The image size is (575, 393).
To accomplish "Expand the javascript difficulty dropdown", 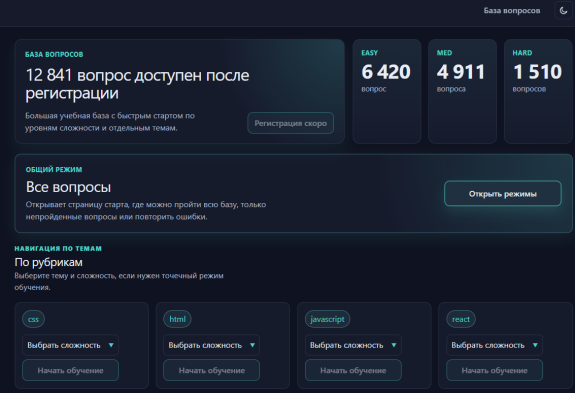I will [x=353, y=345].
